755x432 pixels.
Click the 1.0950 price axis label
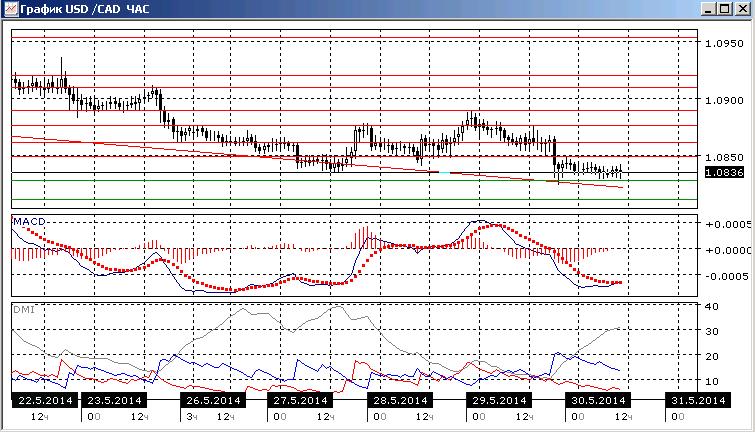coord(724,44)
